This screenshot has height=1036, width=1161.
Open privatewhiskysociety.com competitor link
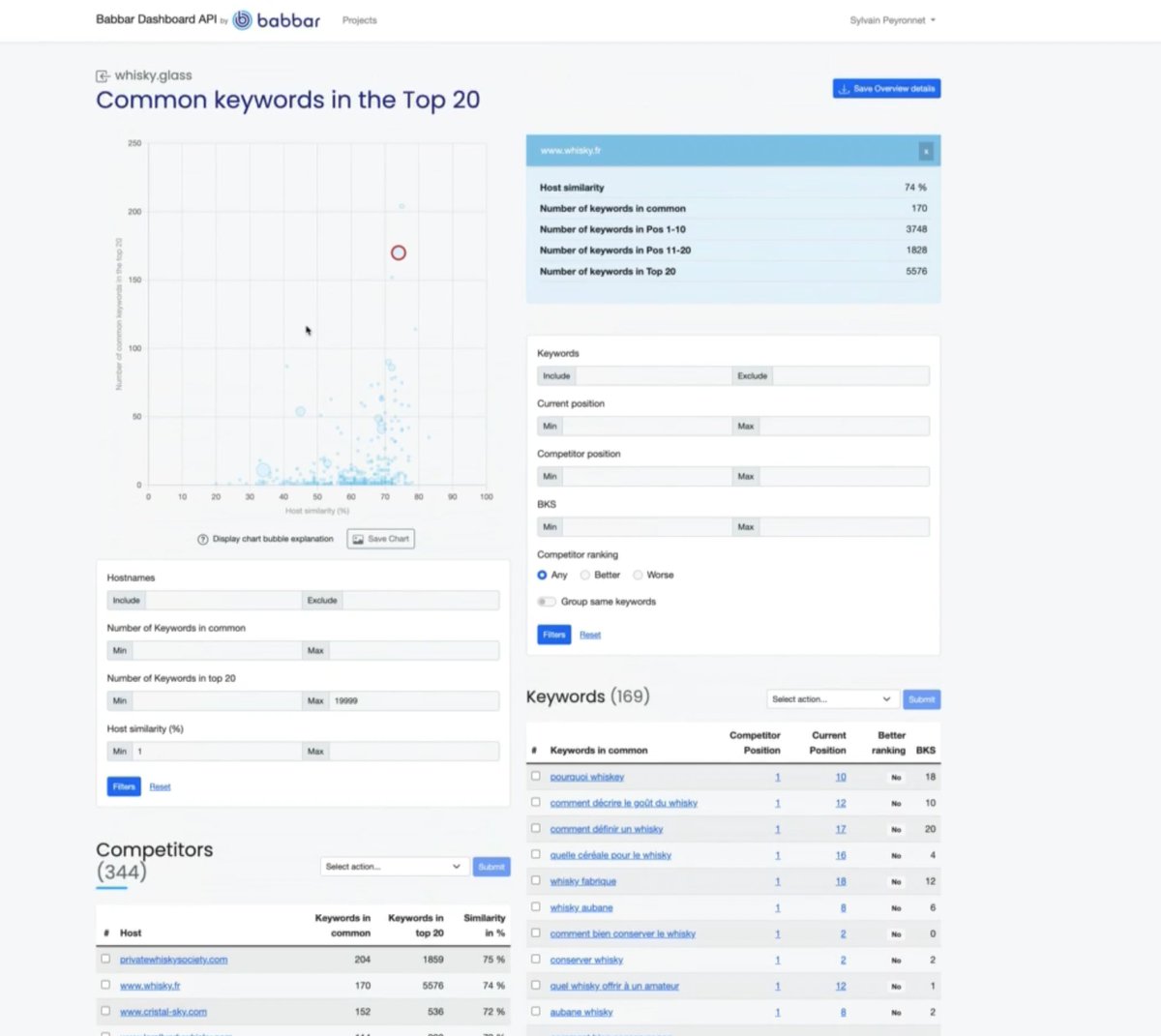tap(173, 960)
